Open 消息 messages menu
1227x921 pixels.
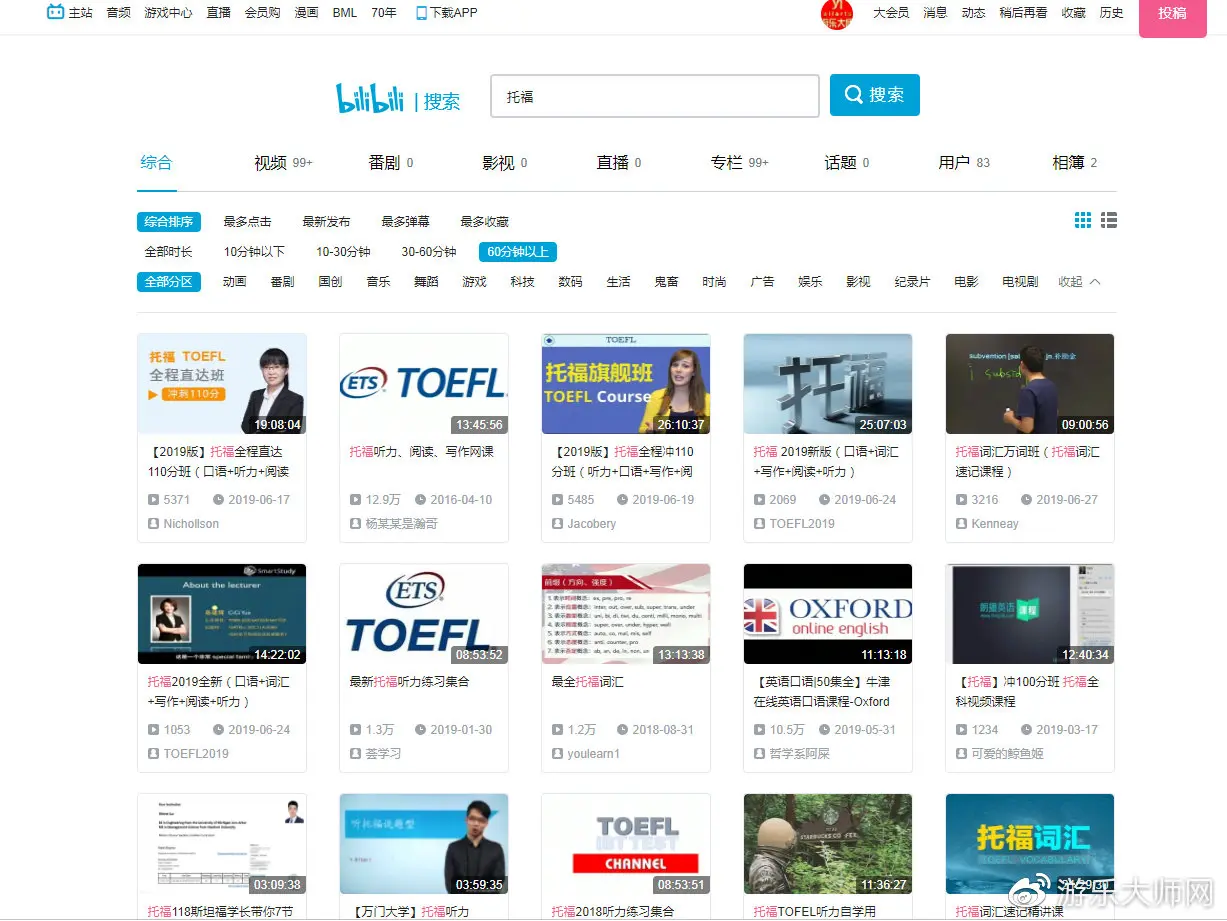[935, 13]
